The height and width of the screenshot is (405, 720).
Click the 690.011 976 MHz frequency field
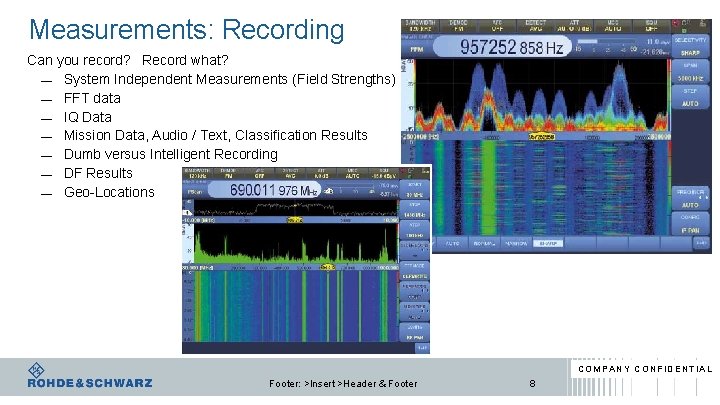coord(265,190)
